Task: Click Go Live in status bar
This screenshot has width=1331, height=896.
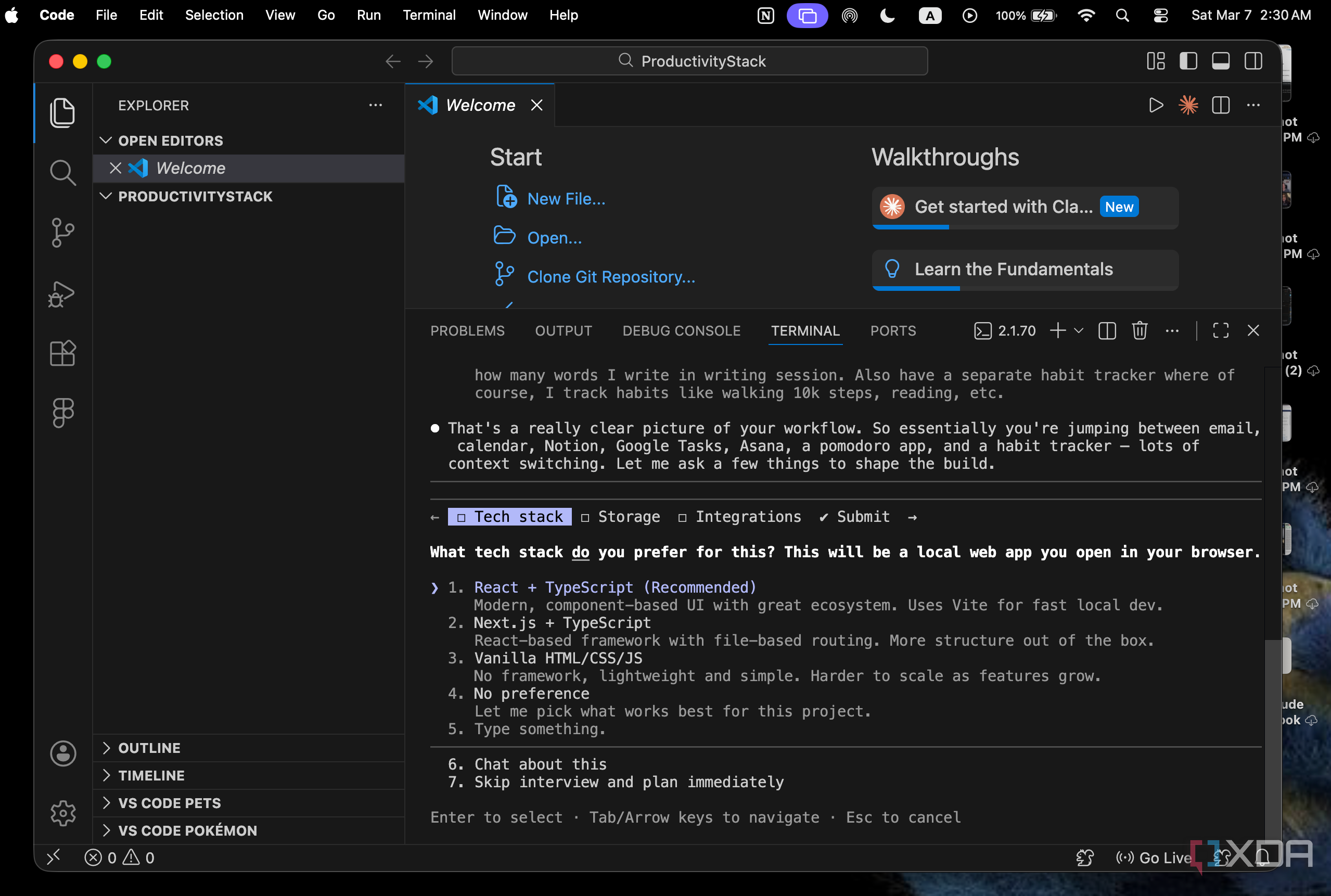Action: coord(1154,857)
